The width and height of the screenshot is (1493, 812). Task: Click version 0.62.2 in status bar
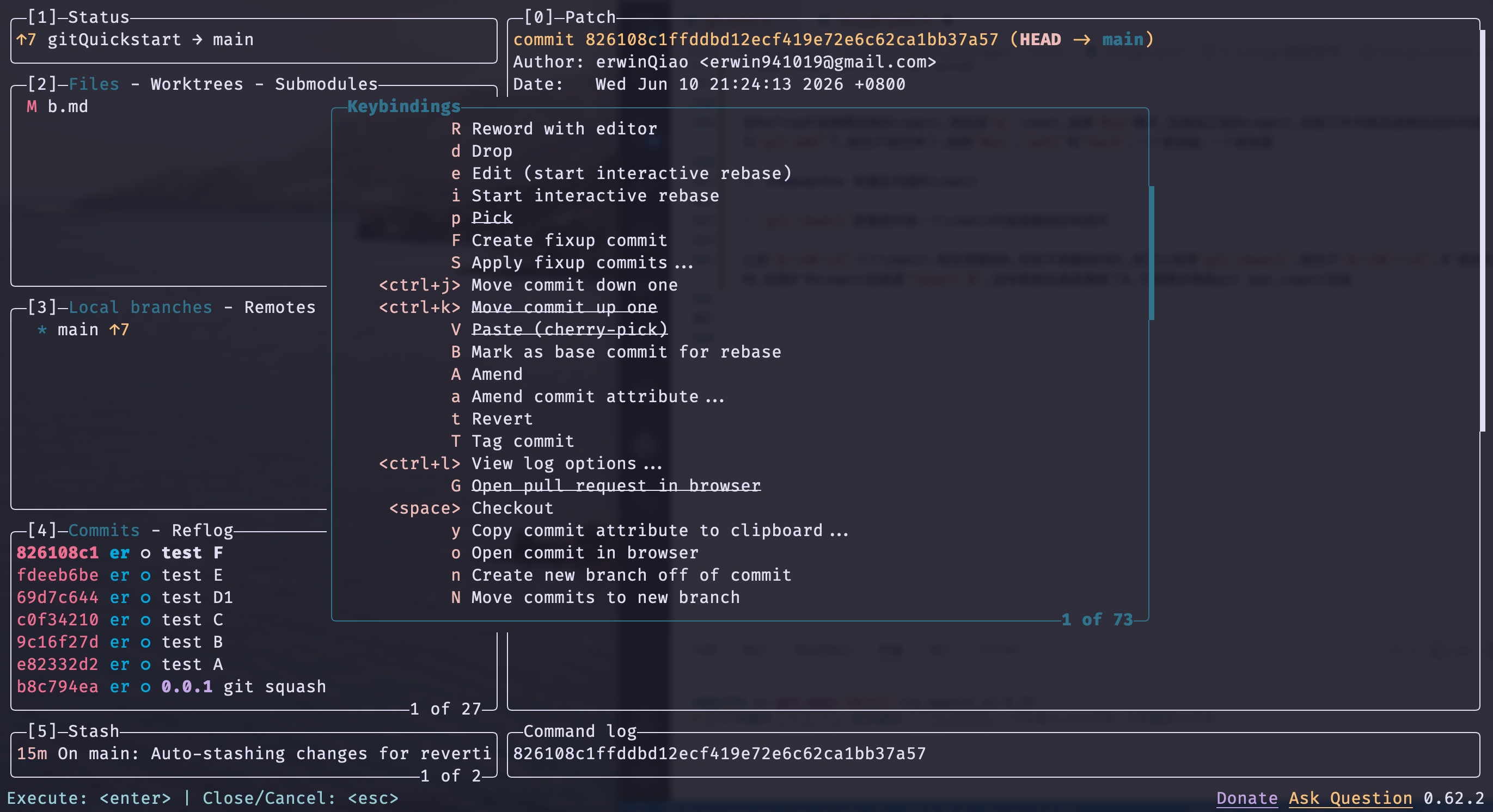tap(1454, 798)
